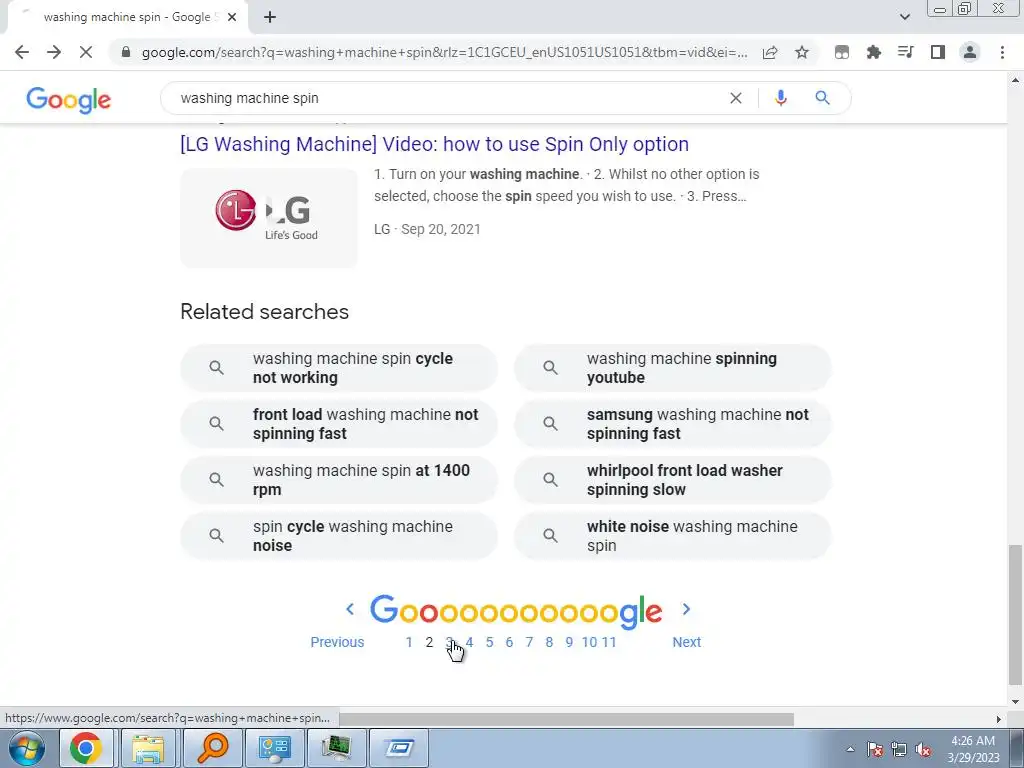Open the Windows Start button

pos(27,748)
